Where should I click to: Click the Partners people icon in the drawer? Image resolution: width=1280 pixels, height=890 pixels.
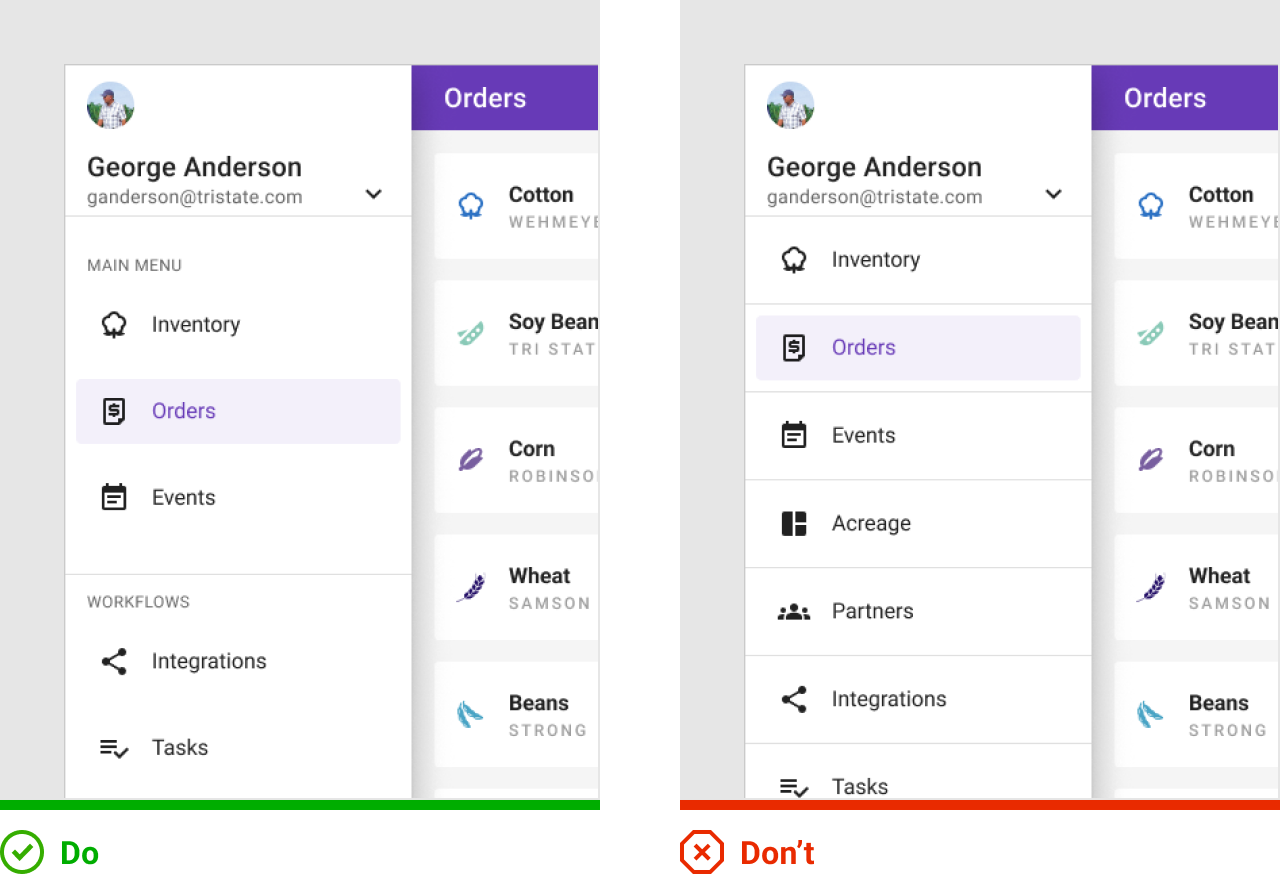(x=794, y=612)
